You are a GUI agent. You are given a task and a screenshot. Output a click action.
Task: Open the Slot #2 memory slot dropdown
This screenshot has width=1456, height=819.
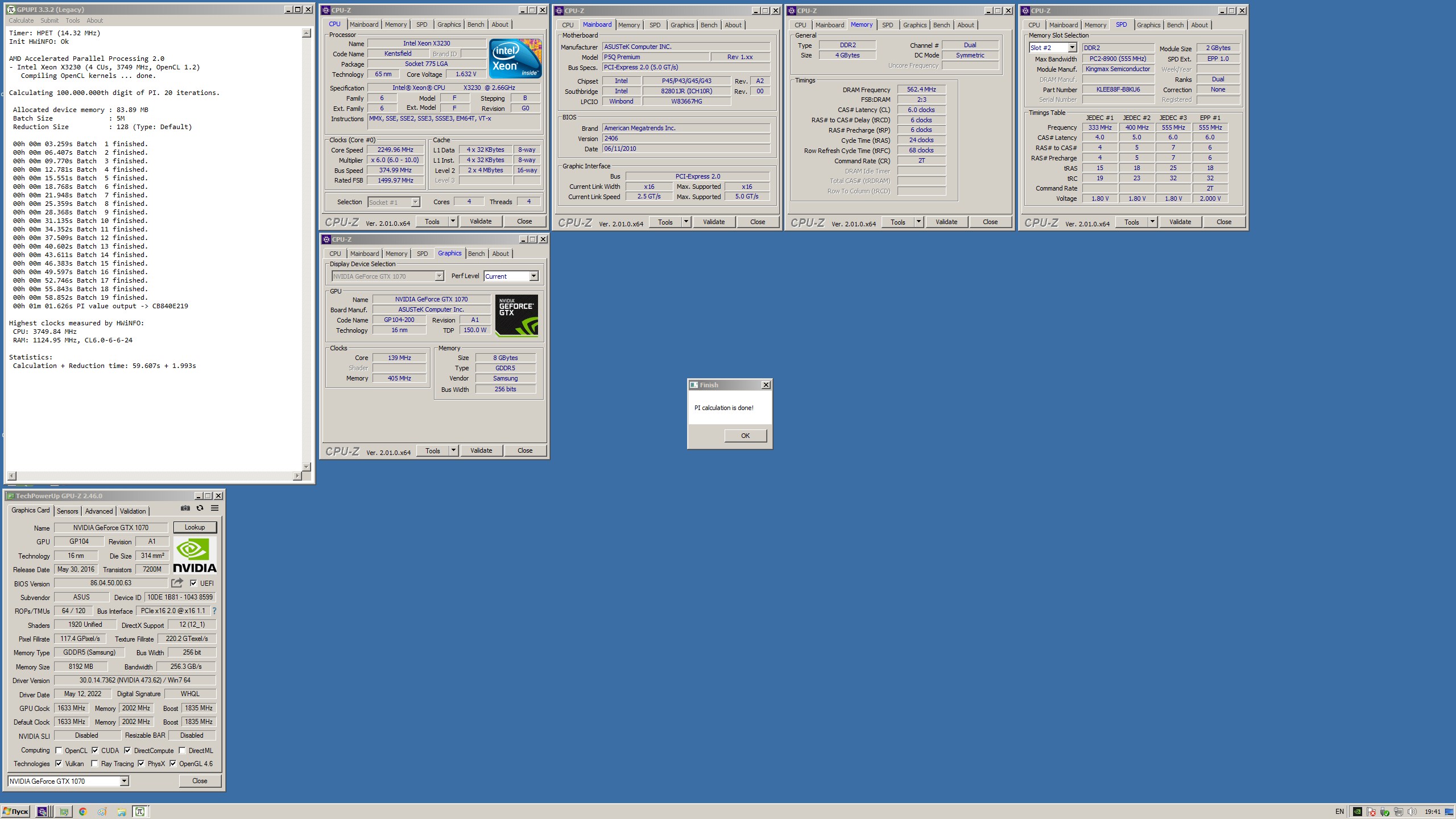click(x=1072, y=48)
